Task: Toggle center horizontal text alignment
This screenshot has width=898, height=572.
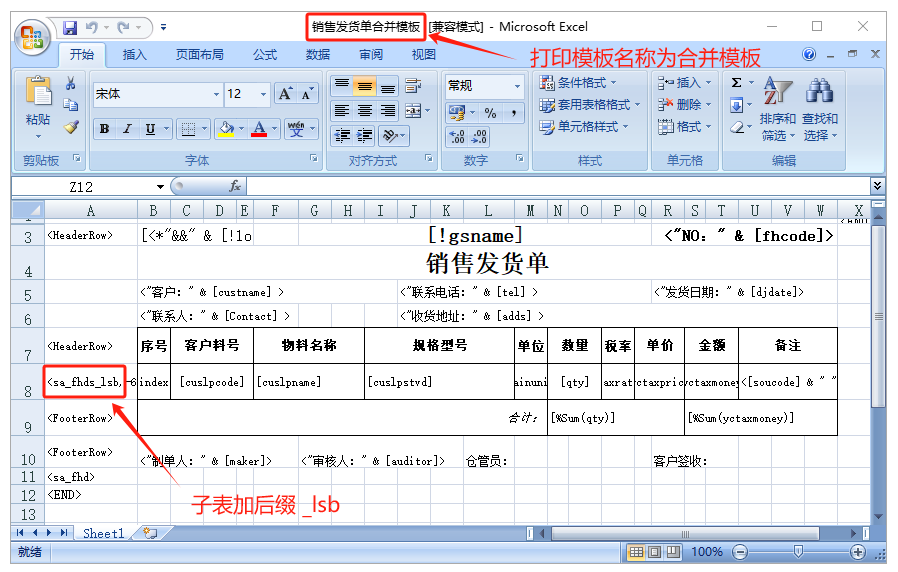Action: click(x=365, y=111)
